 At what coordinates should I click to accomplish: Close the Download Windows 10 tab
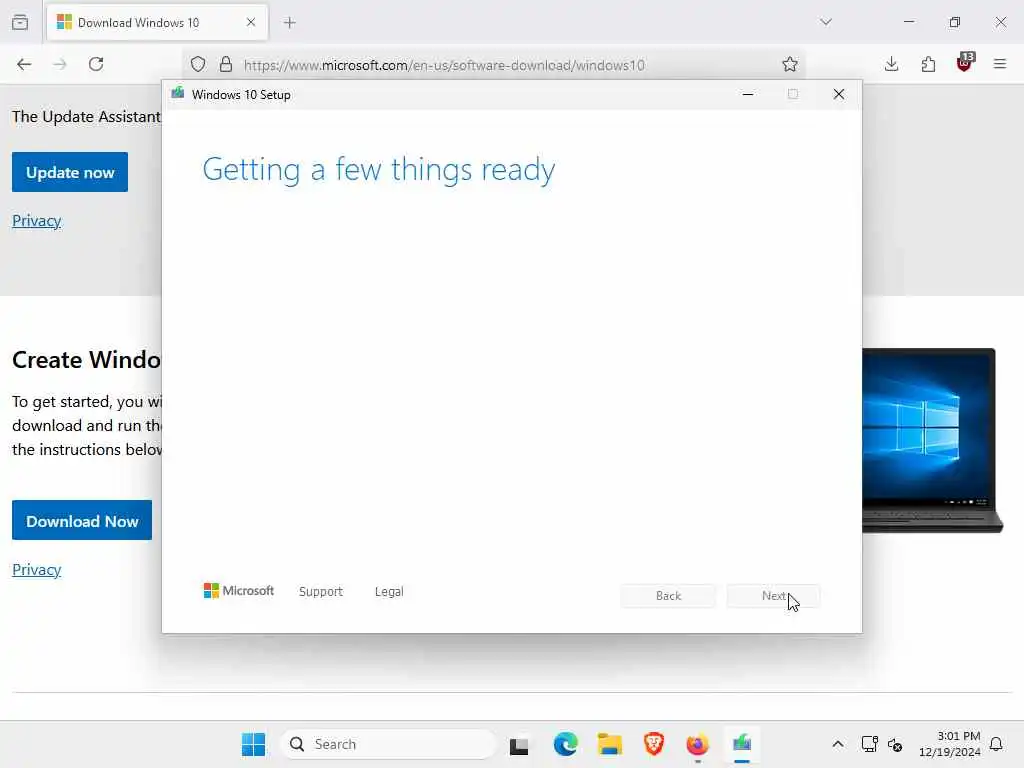pyautogui.click(x=251, y=22)
